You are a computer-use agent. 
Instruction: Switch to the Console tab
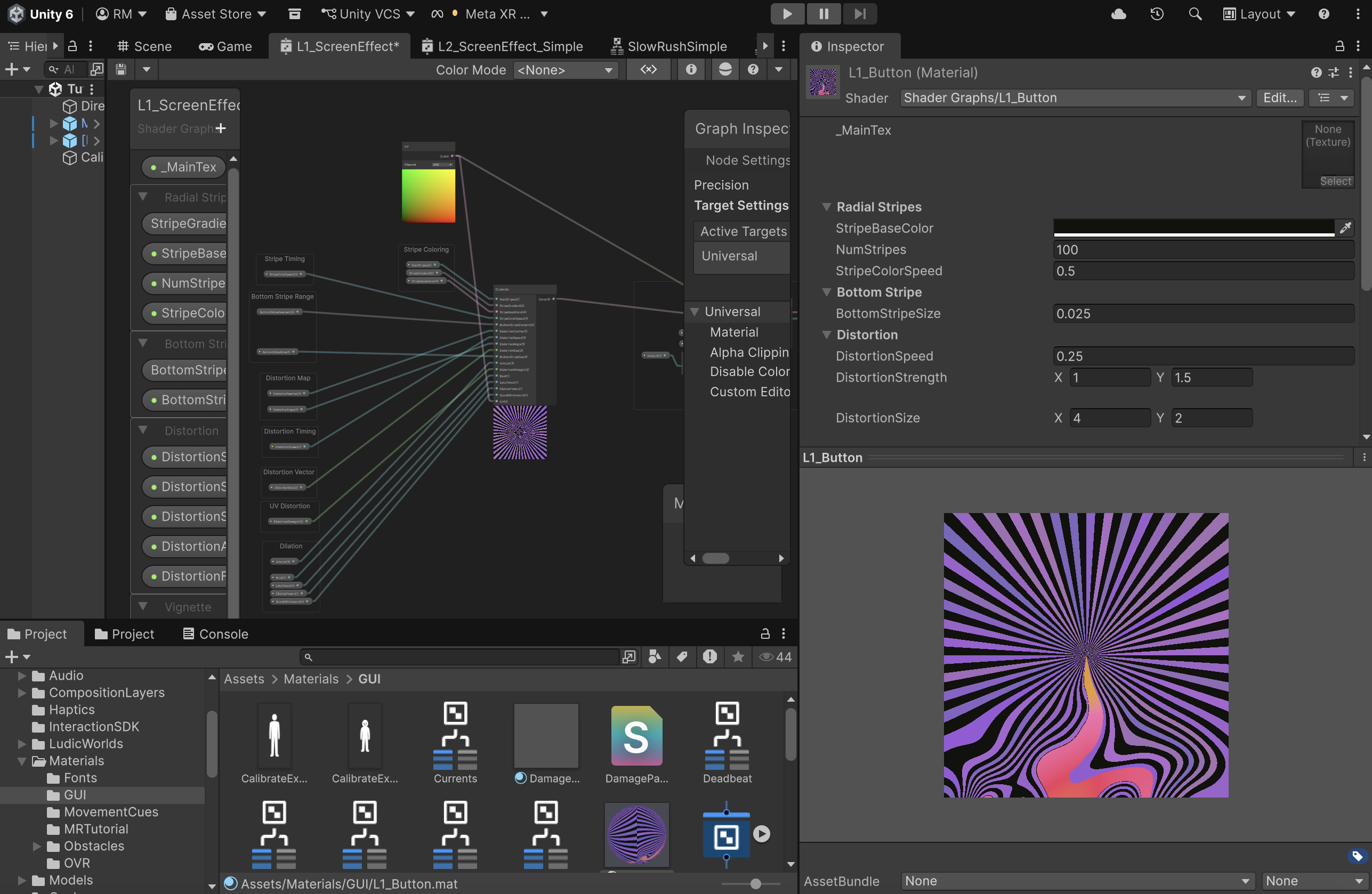(215, 633)
